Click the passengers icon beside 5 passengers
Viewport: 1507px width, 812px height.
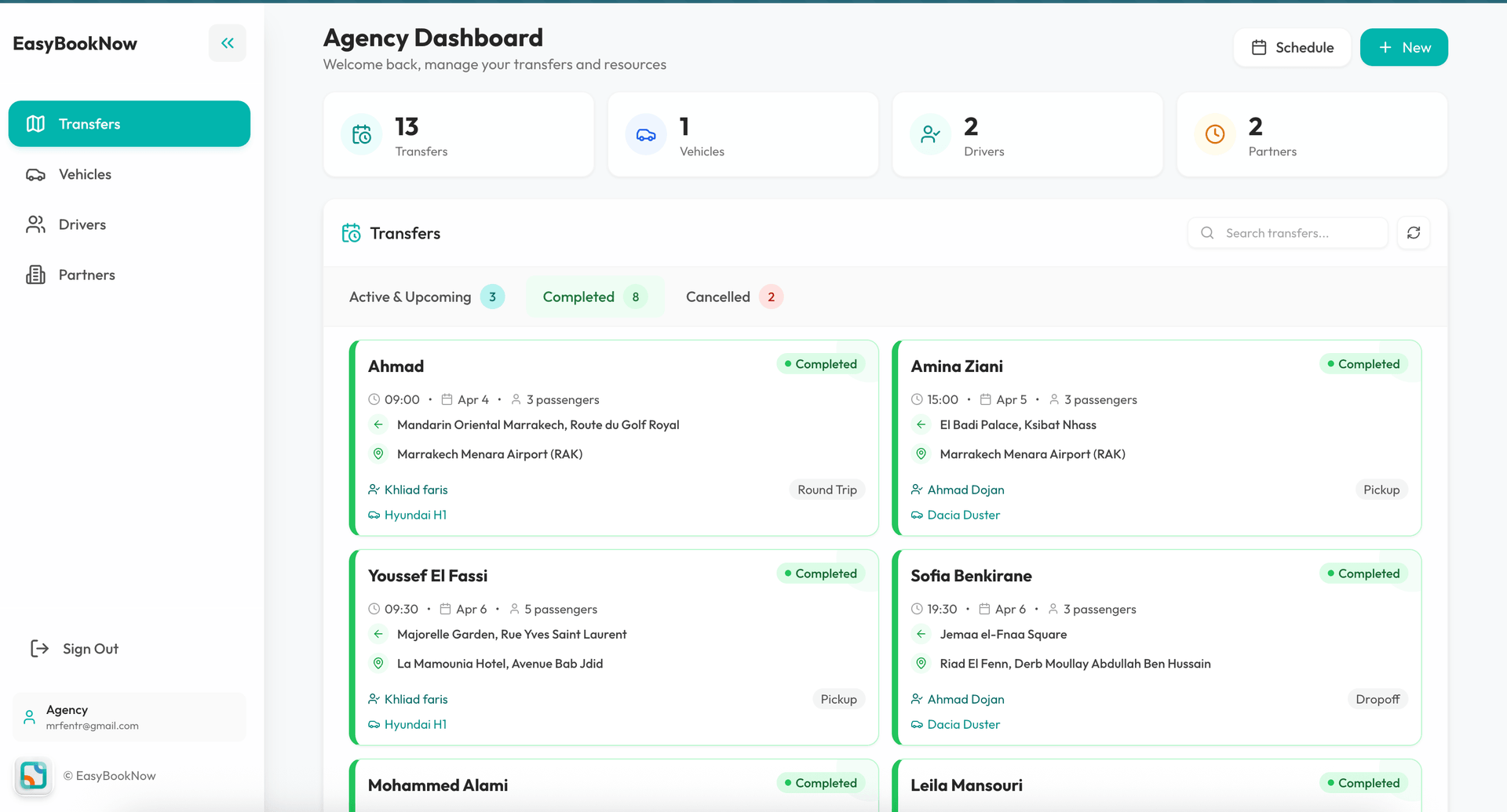515,609
